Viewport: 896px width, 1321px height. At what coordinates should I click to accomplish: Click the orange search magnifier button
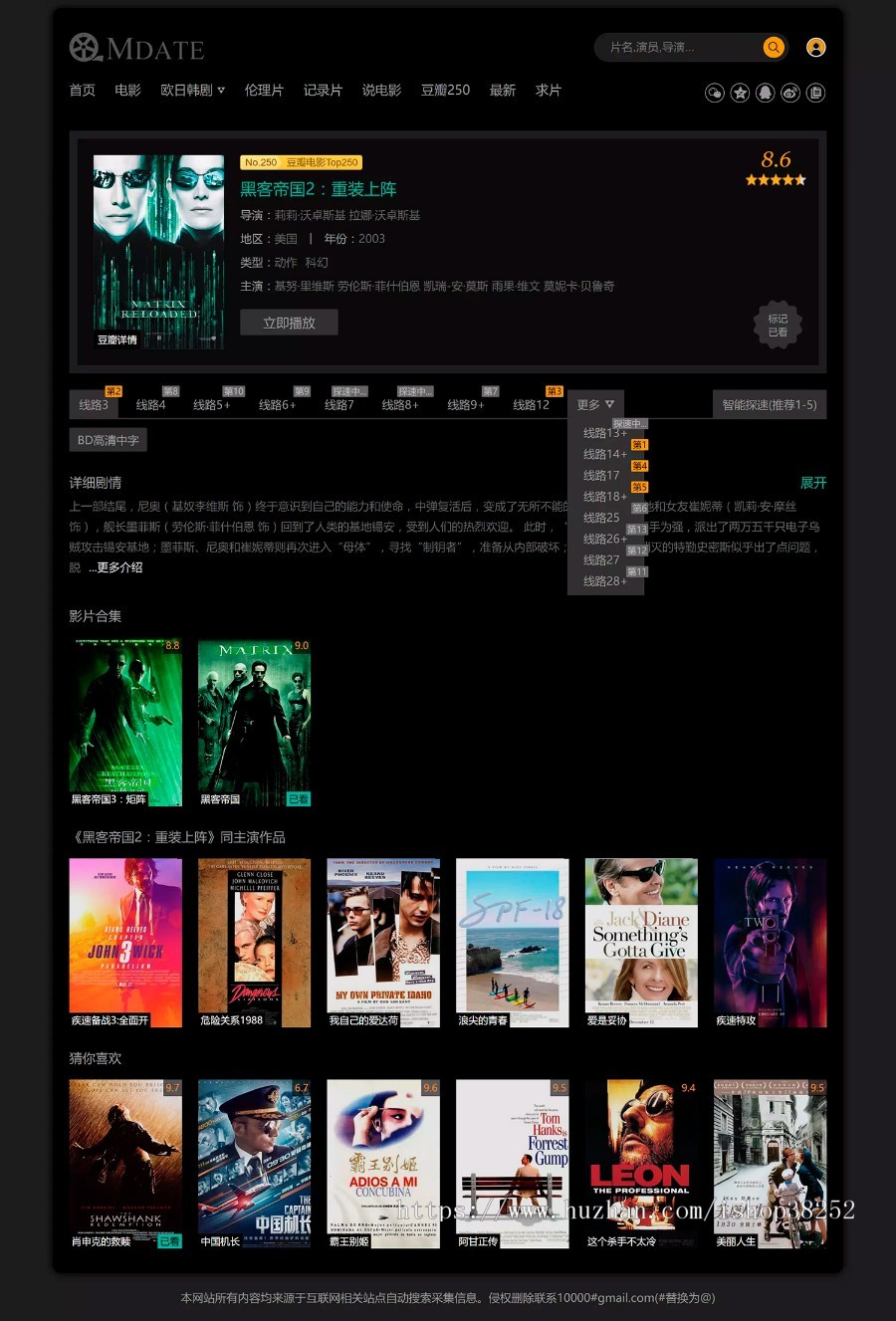click(774, 47)
